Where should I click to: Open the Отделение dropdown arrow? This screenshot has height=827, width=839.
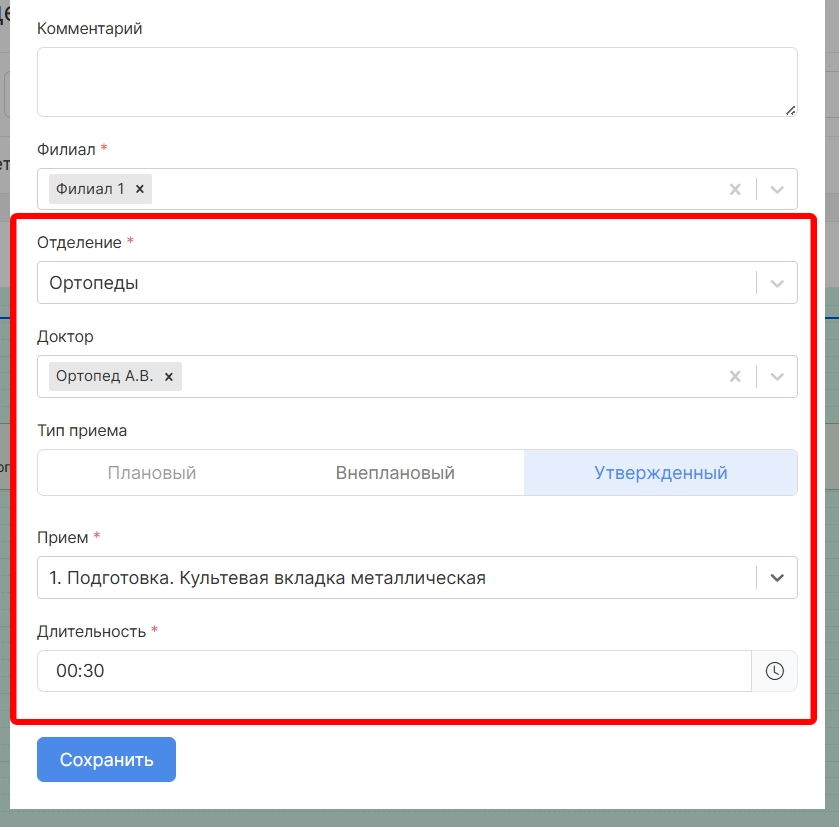coord(777,283)
